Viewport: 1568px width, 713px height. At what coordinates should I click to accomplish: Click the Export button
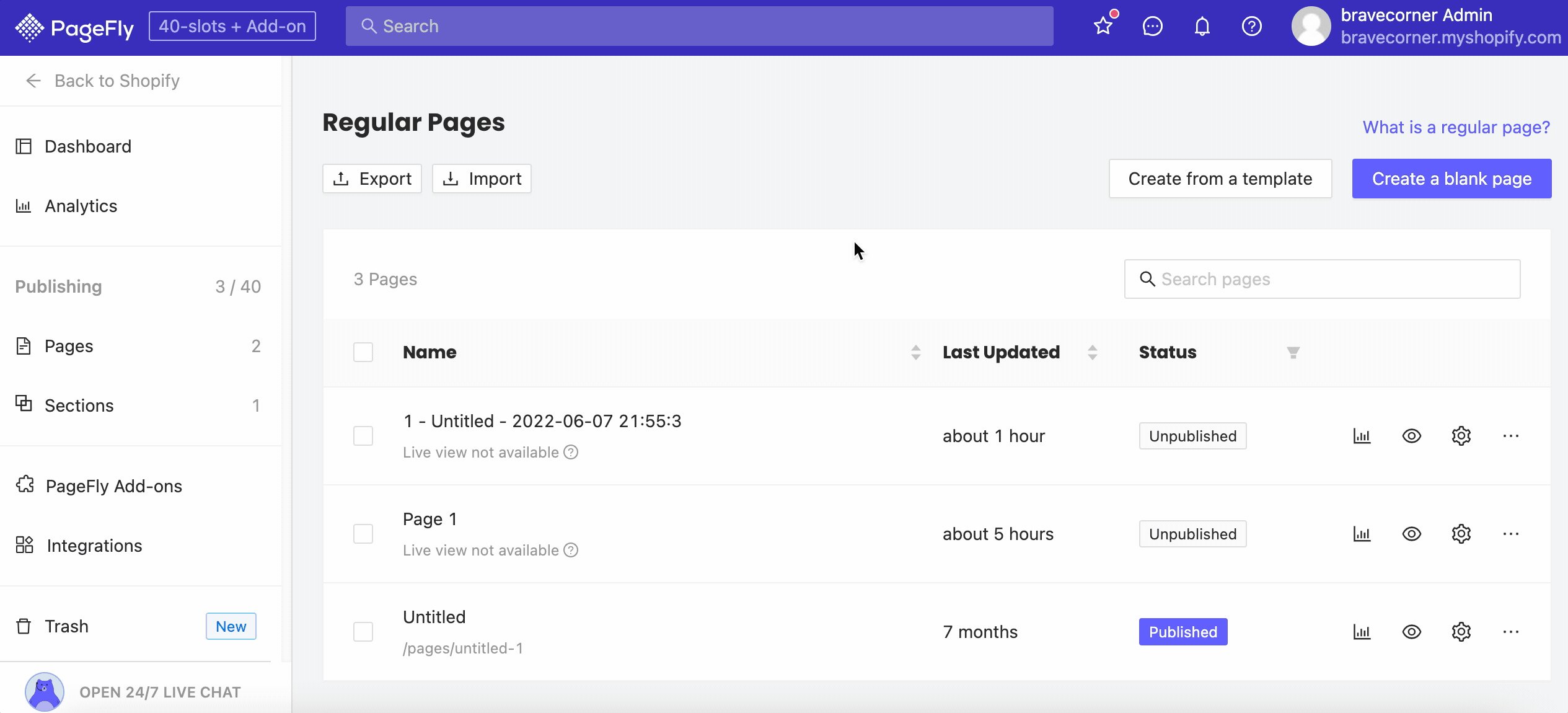tap(372, 179)
